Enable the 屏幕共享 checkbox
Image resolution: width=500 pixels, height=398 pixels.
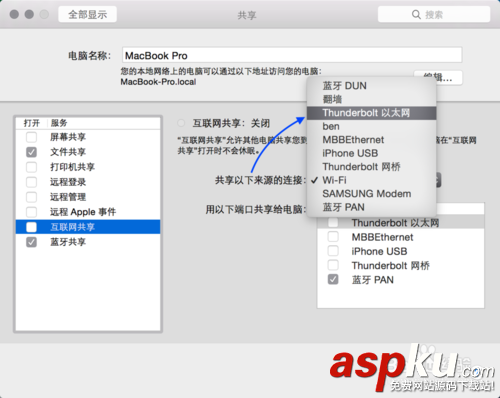point(31,137)
